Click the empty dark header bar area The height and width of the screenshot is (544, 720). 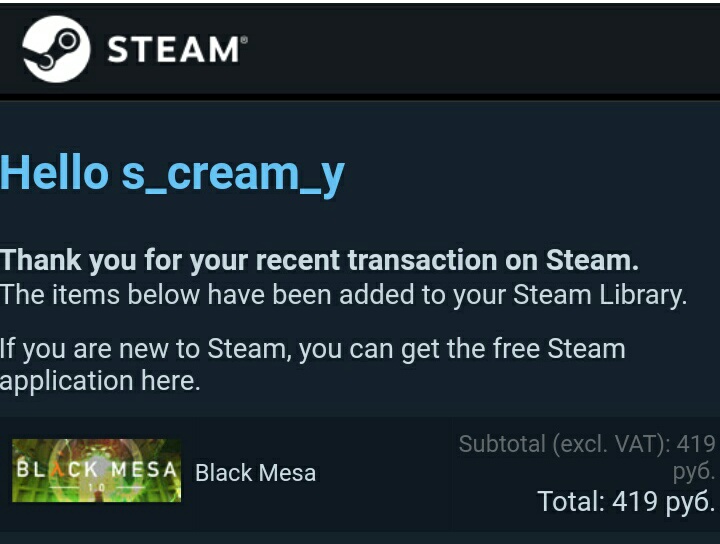click(x=480, y=48)
